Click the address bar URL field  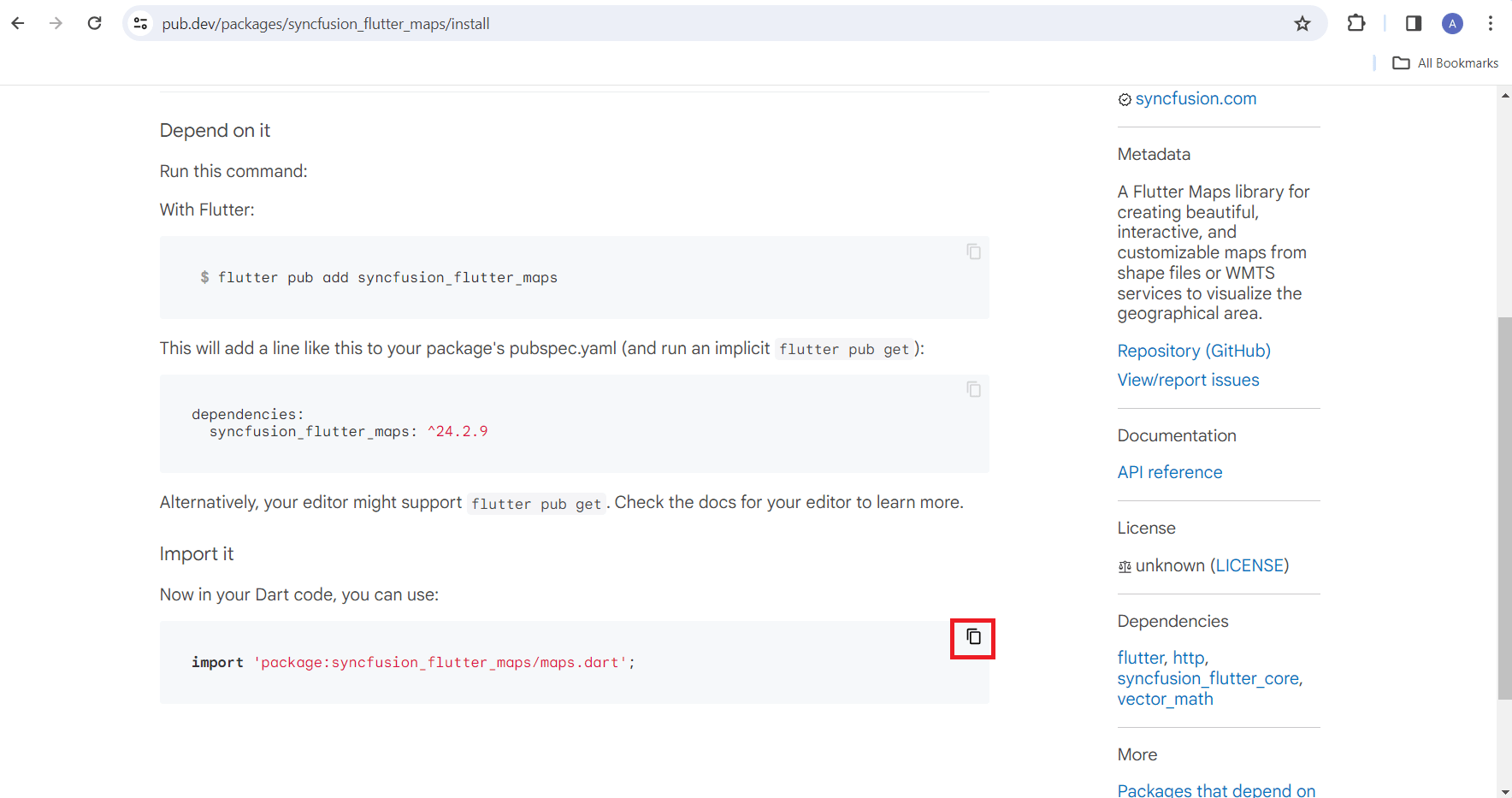coord(718,24)
